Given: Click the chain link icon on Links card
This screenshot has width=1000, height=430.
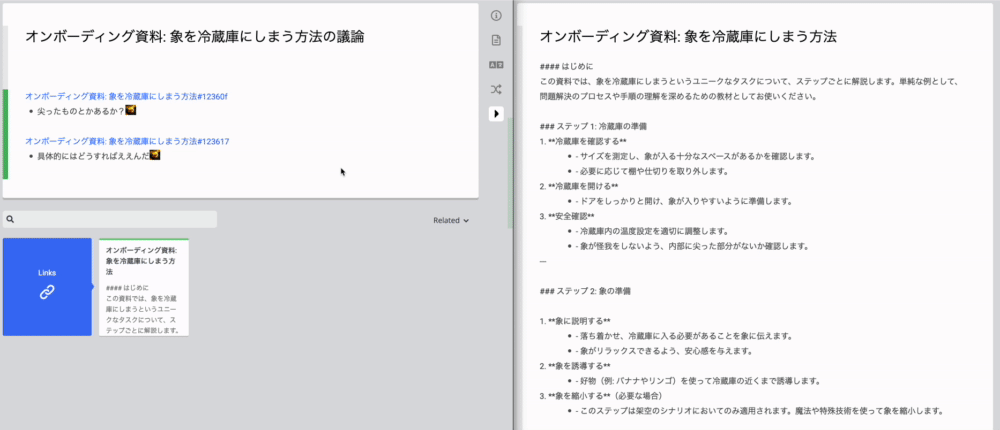Looking at the screenshot, I should coord(47,292).
